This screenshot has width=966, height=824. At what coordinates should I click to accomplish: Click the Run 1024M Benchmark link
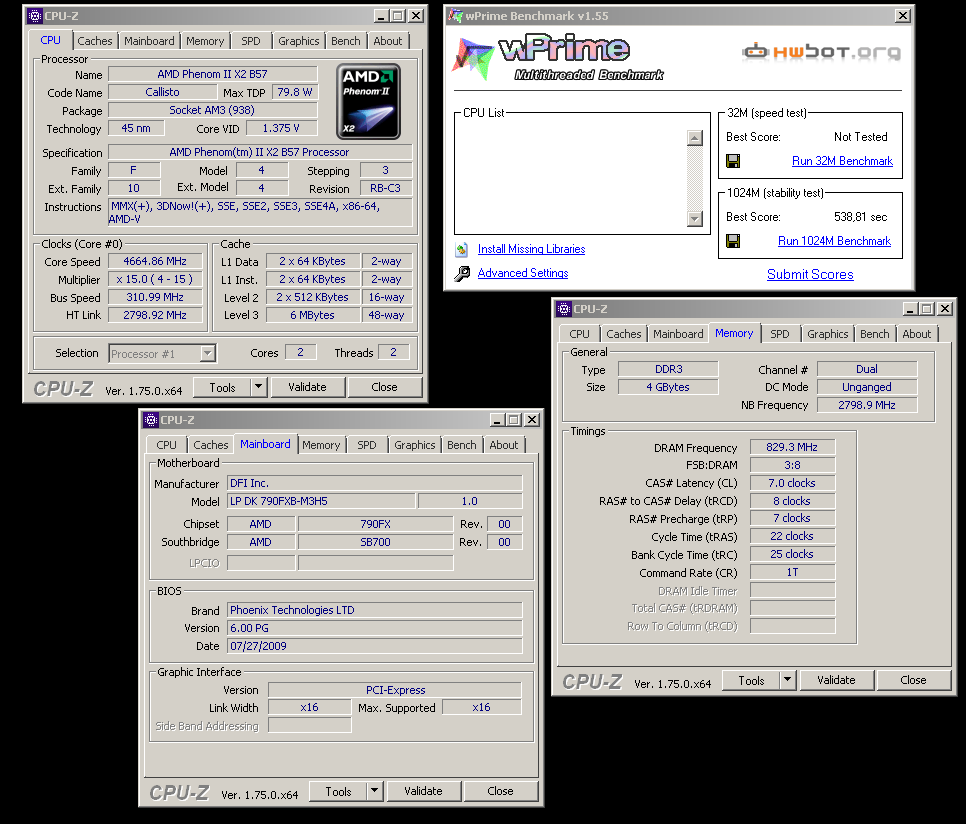coord(834,241)
